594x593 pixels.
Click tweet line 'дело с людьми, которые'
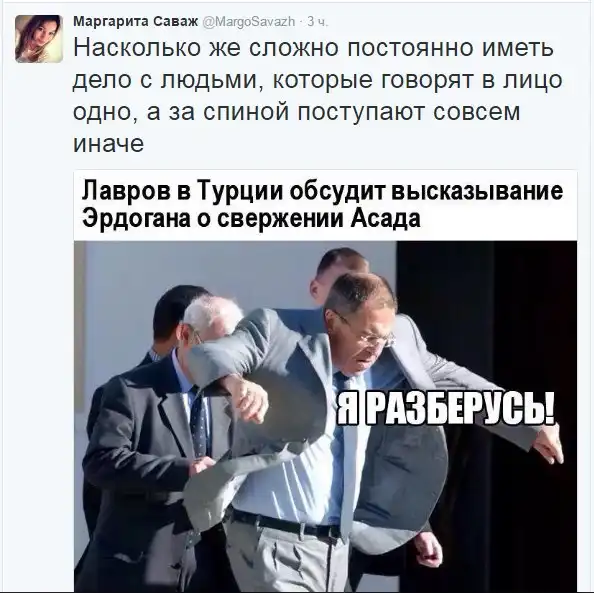coord(224,80)
